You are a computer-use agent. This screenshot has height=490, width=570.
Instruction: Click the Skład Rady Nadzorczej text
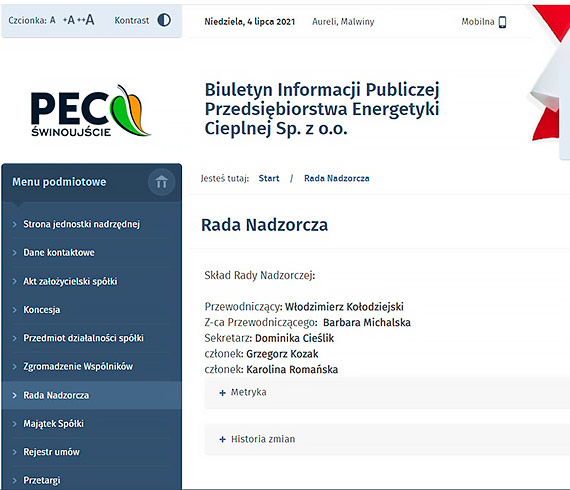click(260, 276)
